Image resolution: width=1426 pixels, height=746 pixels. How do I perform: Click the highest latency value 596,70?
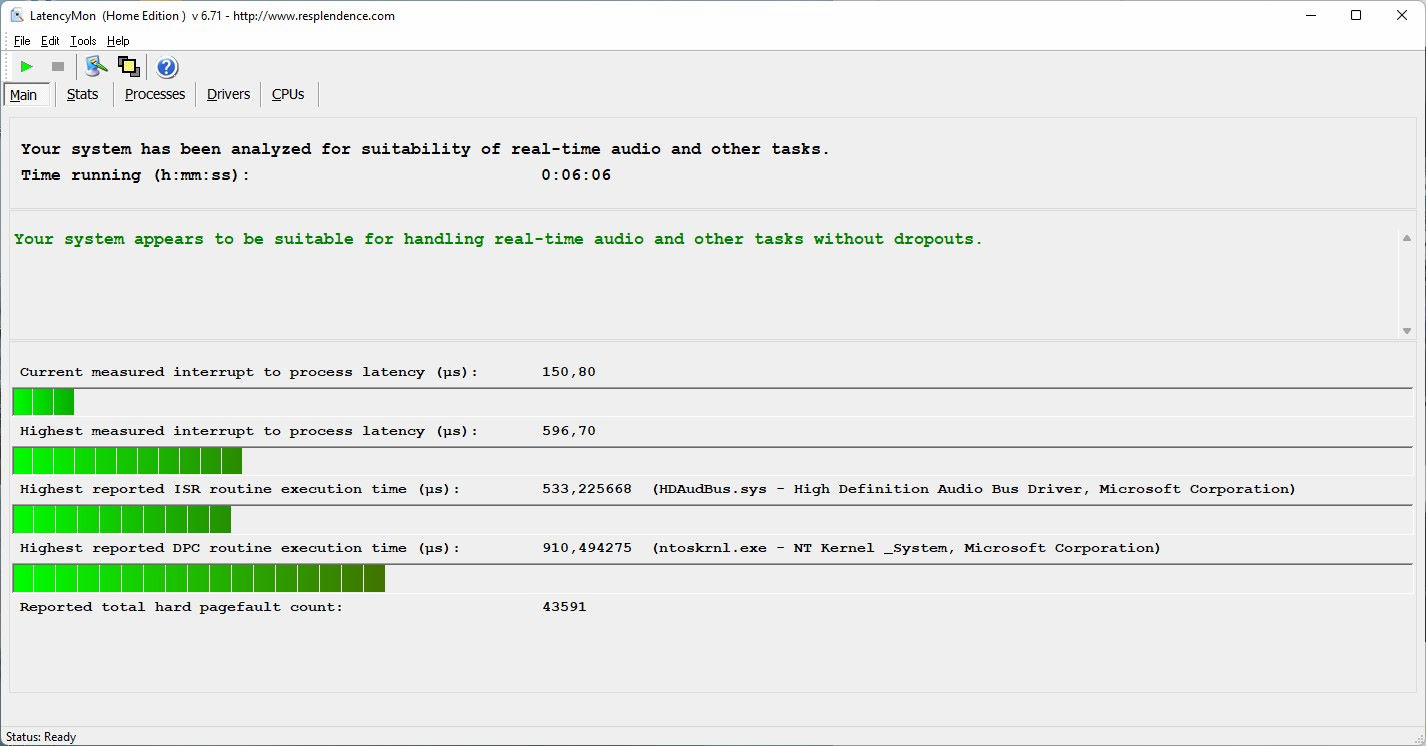click(x=568, y=431)
